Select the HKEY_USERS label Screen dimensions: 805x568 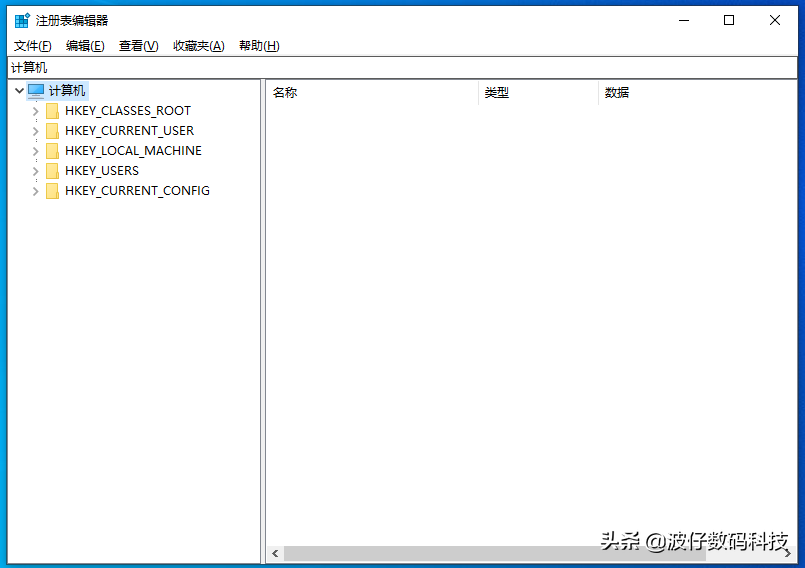click(102, 171)
